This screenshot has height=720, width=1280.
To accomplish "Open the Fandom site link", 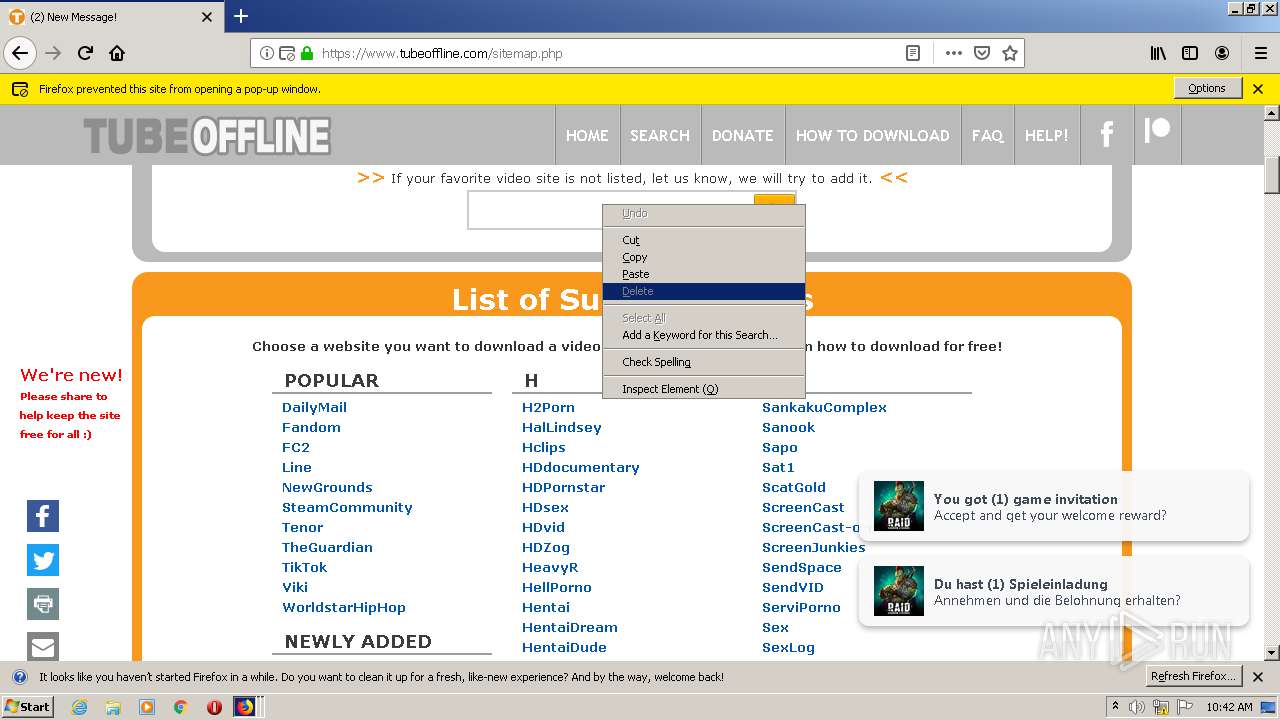I will point(311,427).
